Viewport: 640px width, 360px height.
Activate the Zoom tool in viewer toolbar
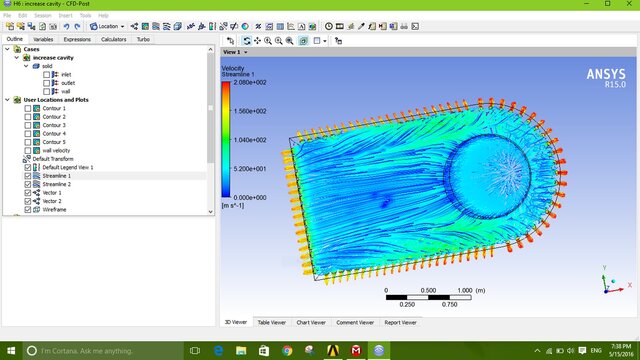pyautogui.click(x=268, y=41)
